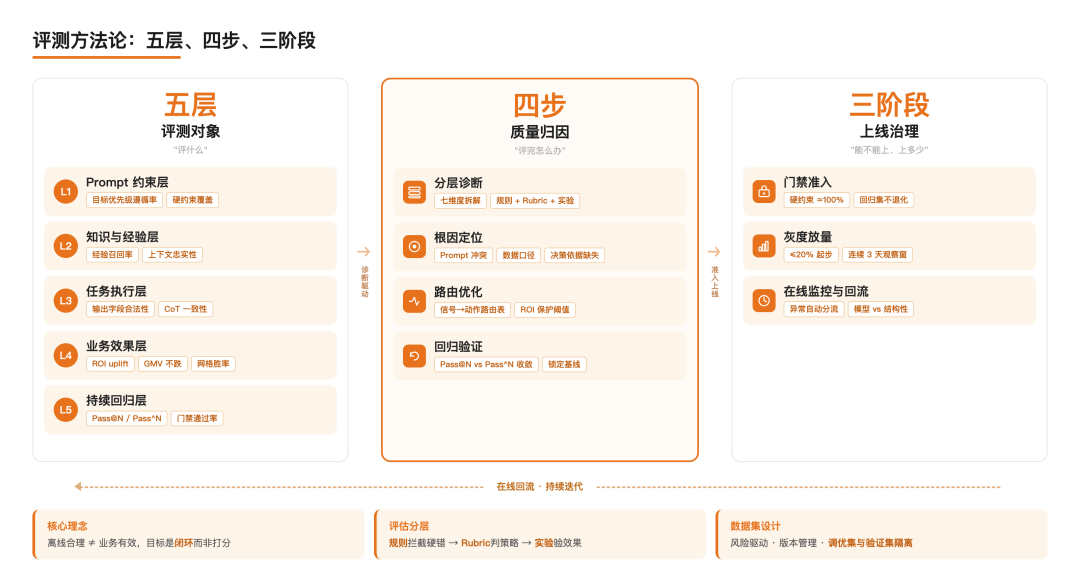
Task: Select the ROI 保护阈值 tag
Action: pyautogui.click(x=545, y=310)
